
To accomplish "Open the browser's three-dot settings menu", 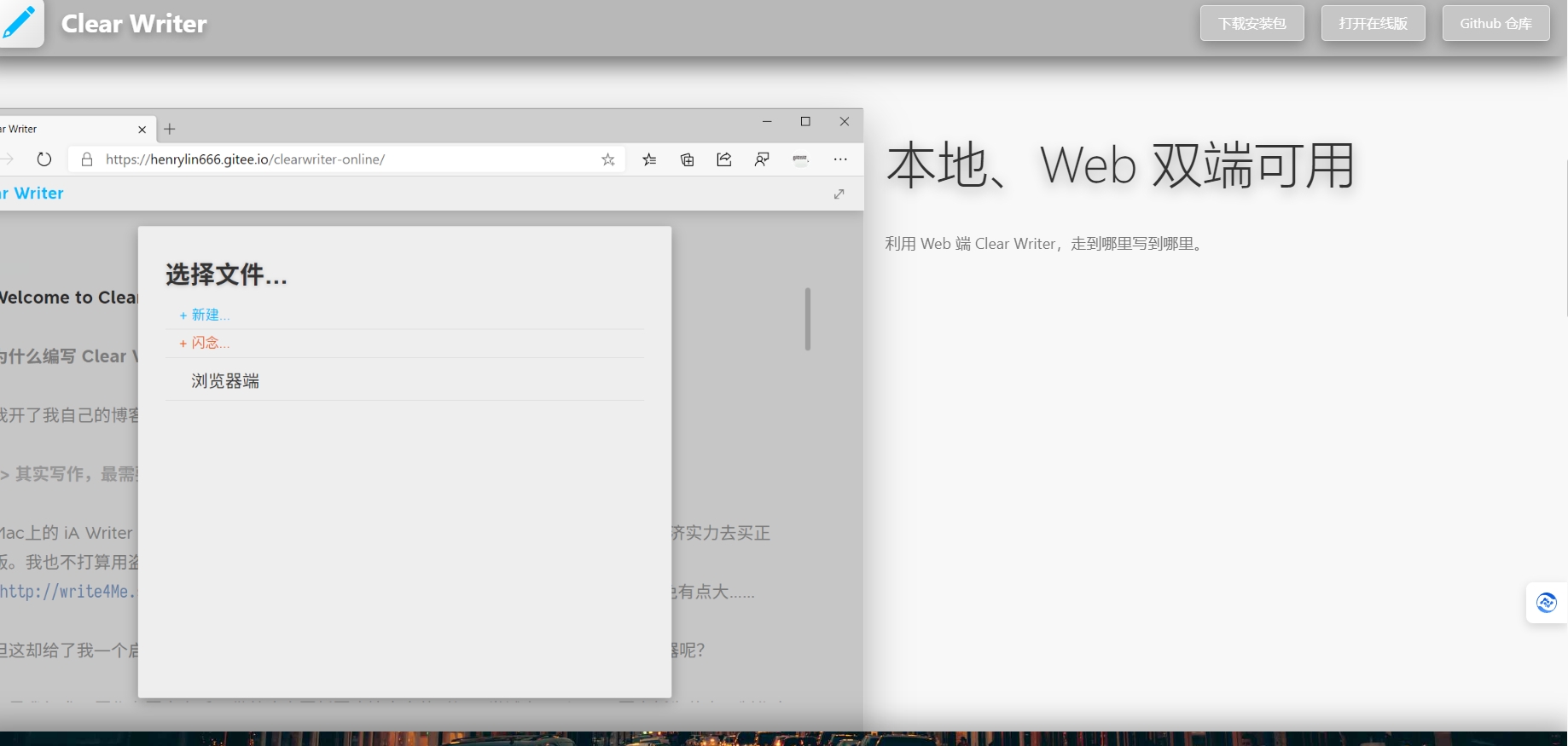I will click(x=840, y=159).
